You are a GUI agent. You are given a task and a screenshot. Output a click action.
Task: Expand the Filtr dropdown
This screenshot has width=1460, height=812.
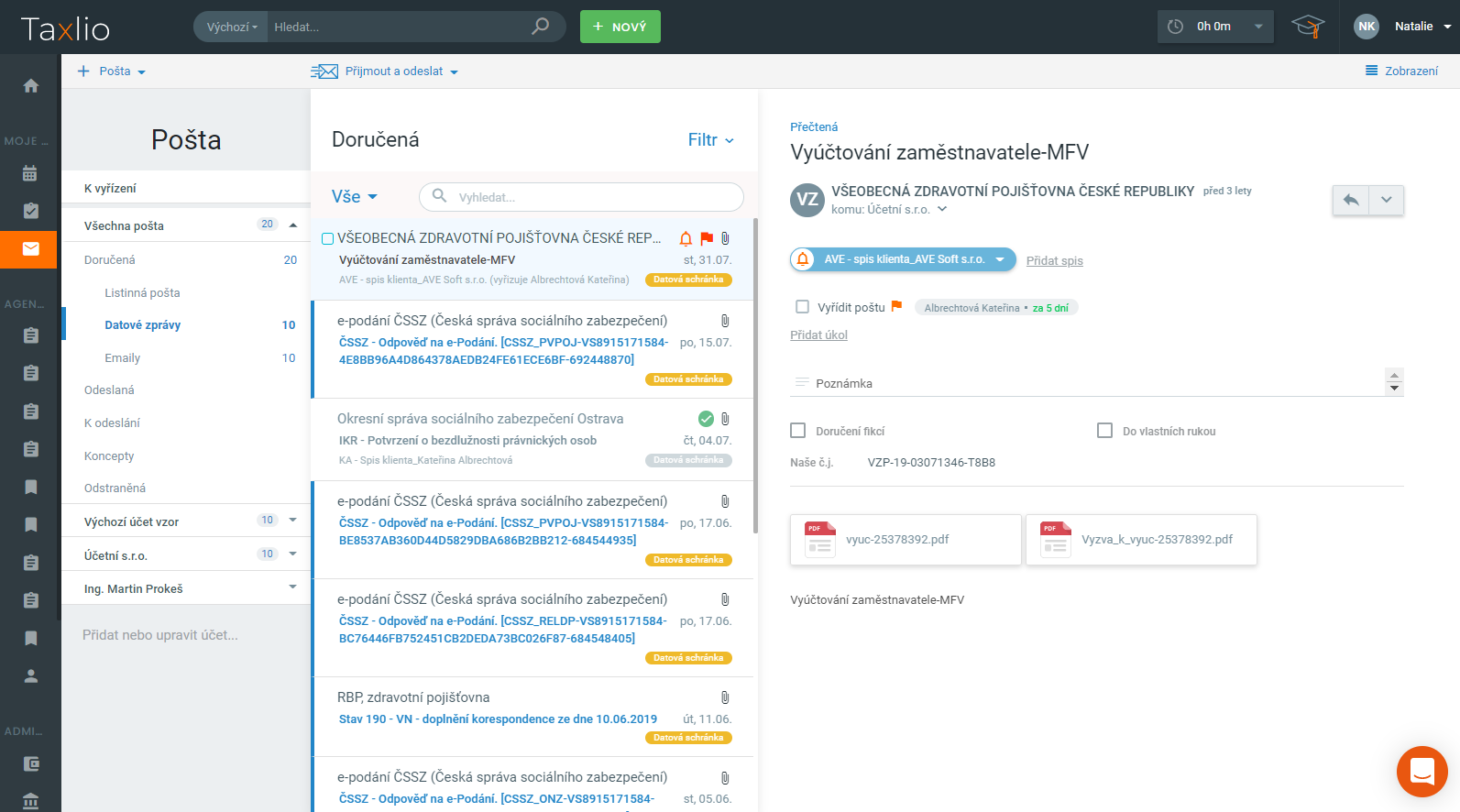710,140
